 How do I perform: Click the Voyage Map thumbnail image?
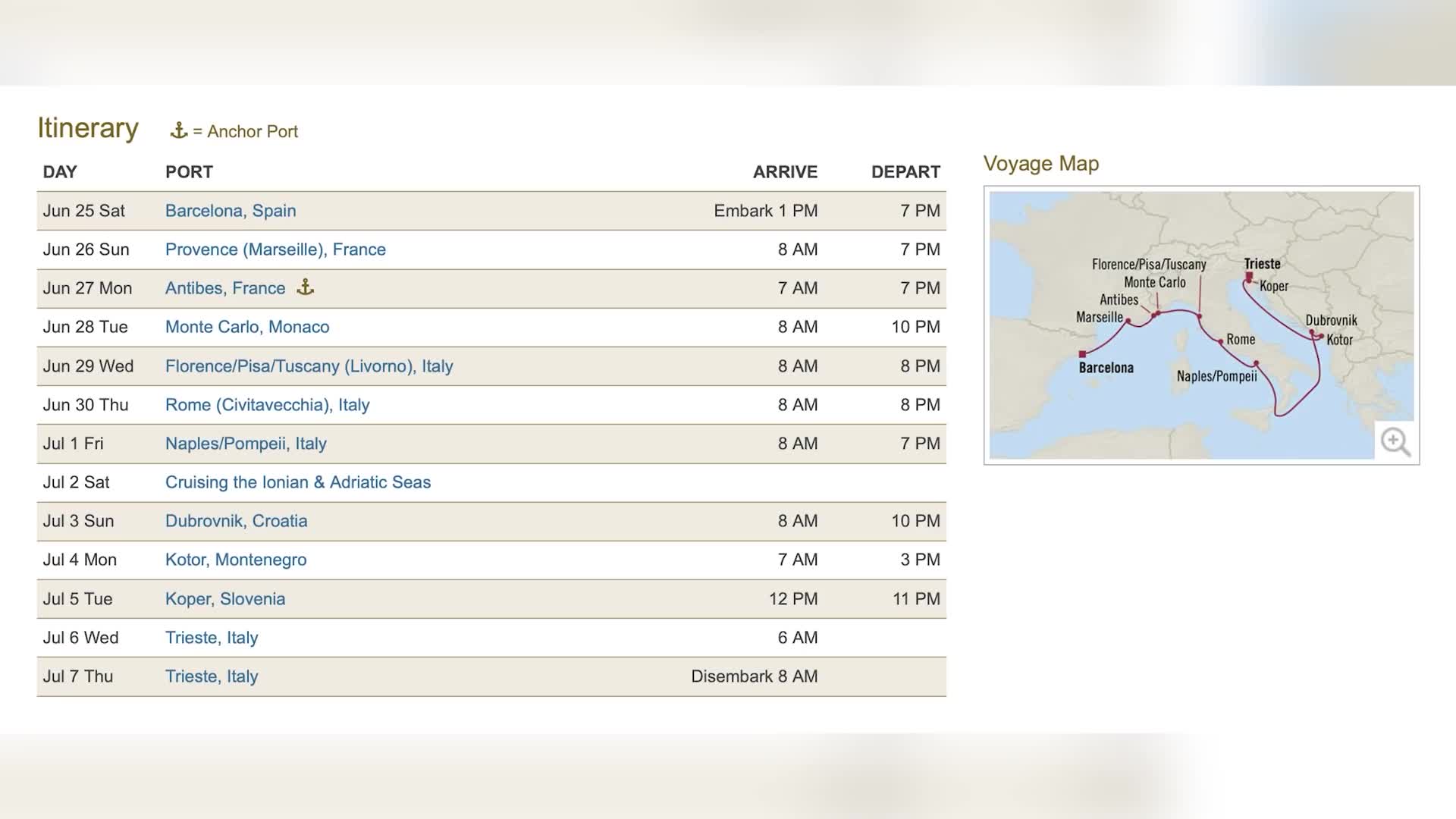click(x=1201, y=325)
